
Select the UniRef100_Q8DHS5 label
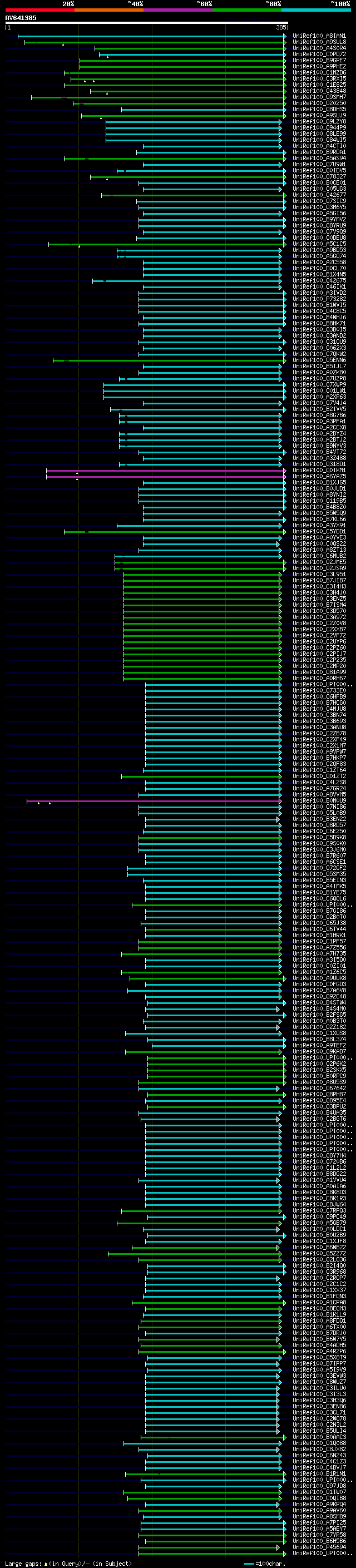coord(319,109)
